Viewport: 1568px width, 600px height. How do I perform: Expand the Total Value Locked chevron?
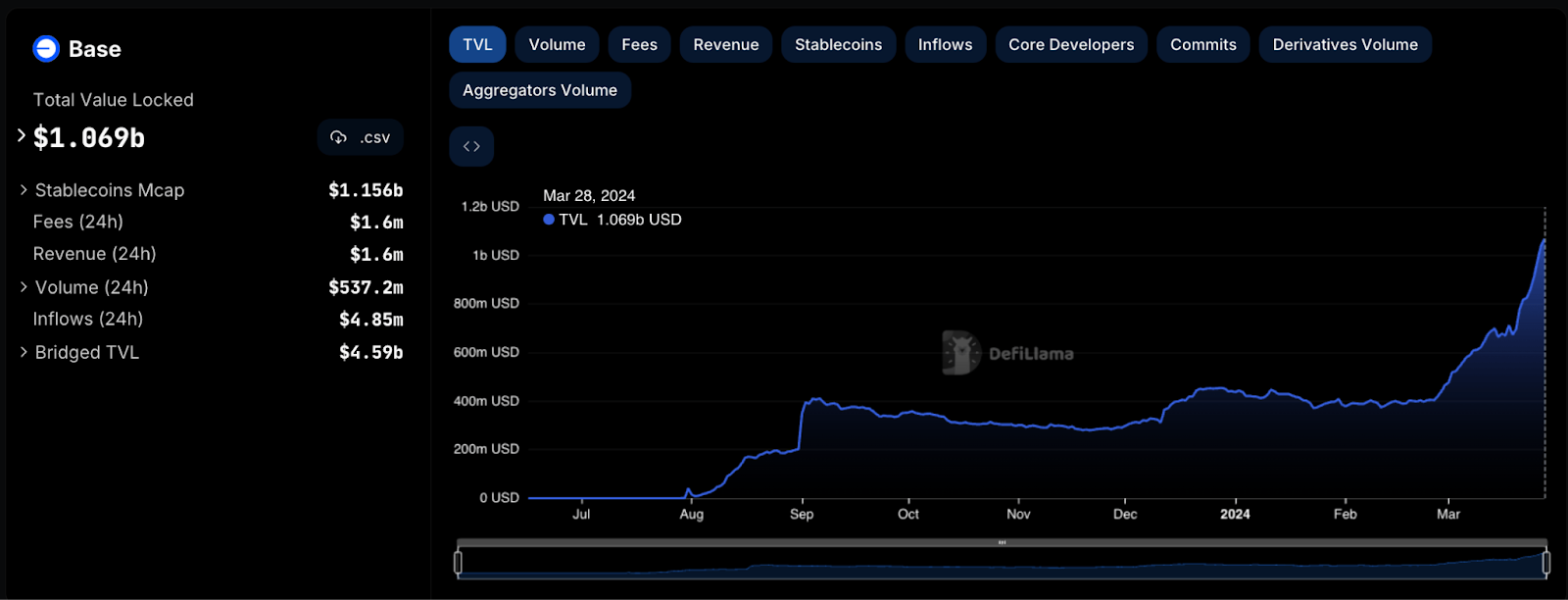click(x=22, y=135)
